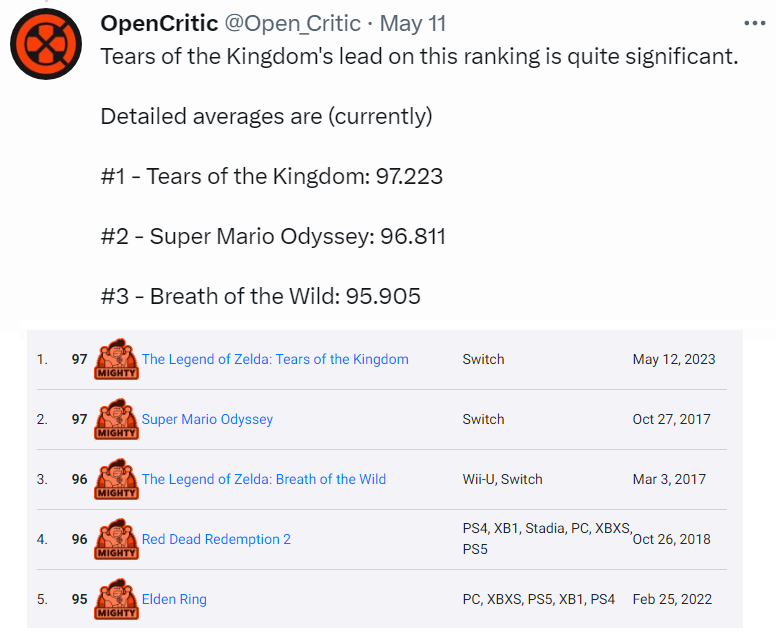Open the Elden Ring game link
Image resolution: width=776 pixels, height=644 pixels.
point(174,599)
